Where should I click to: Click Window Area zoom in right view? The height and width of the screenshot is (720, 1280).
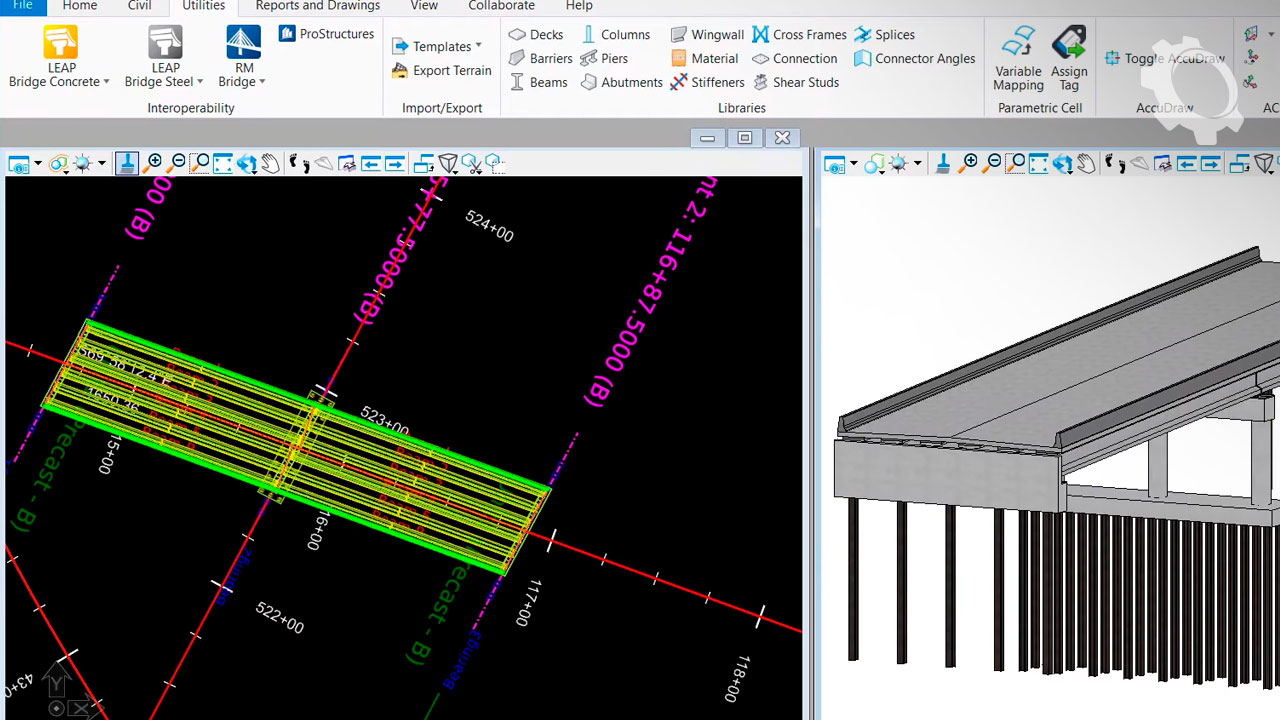pyautogui.click(x=1015, y=163)
